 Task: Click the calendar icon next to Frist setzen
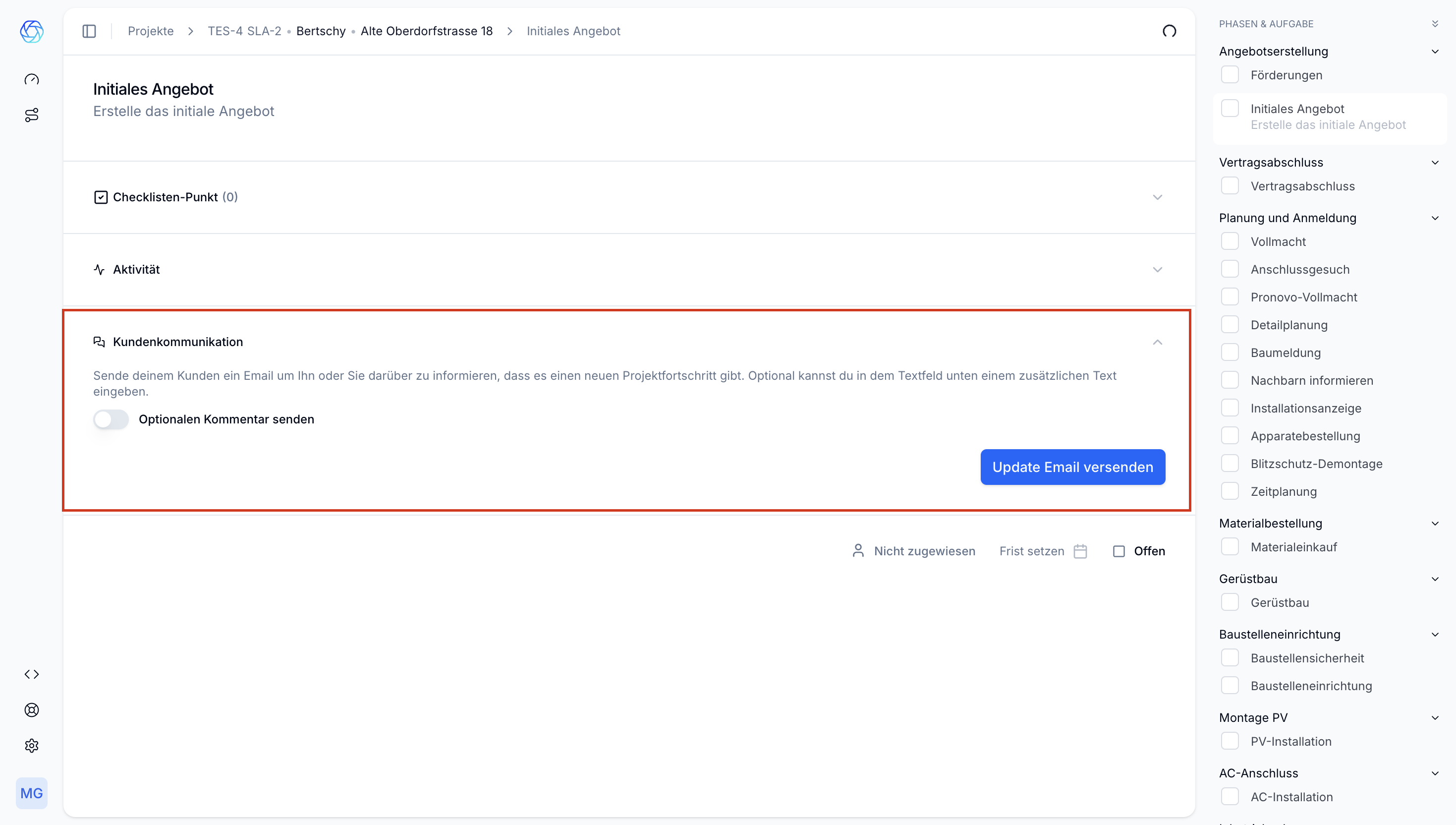point(1080,551)
